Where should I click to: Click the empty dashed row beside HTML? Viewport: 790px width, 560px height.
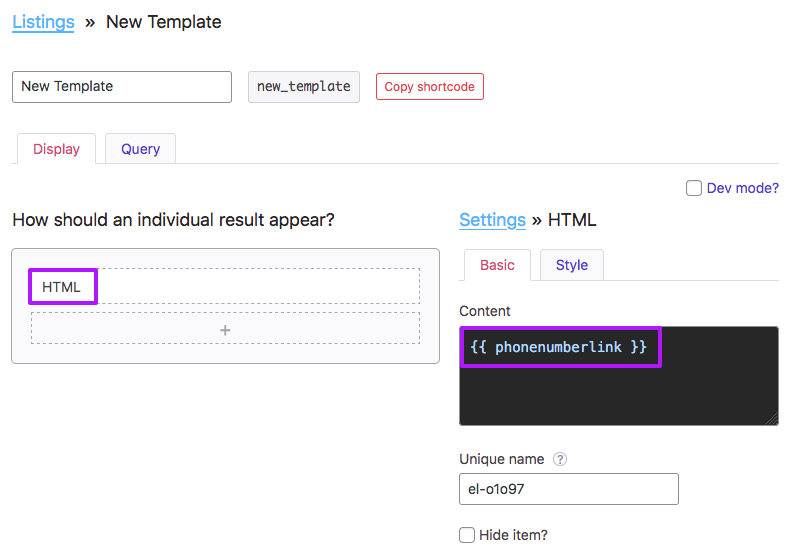click(258, 286)
